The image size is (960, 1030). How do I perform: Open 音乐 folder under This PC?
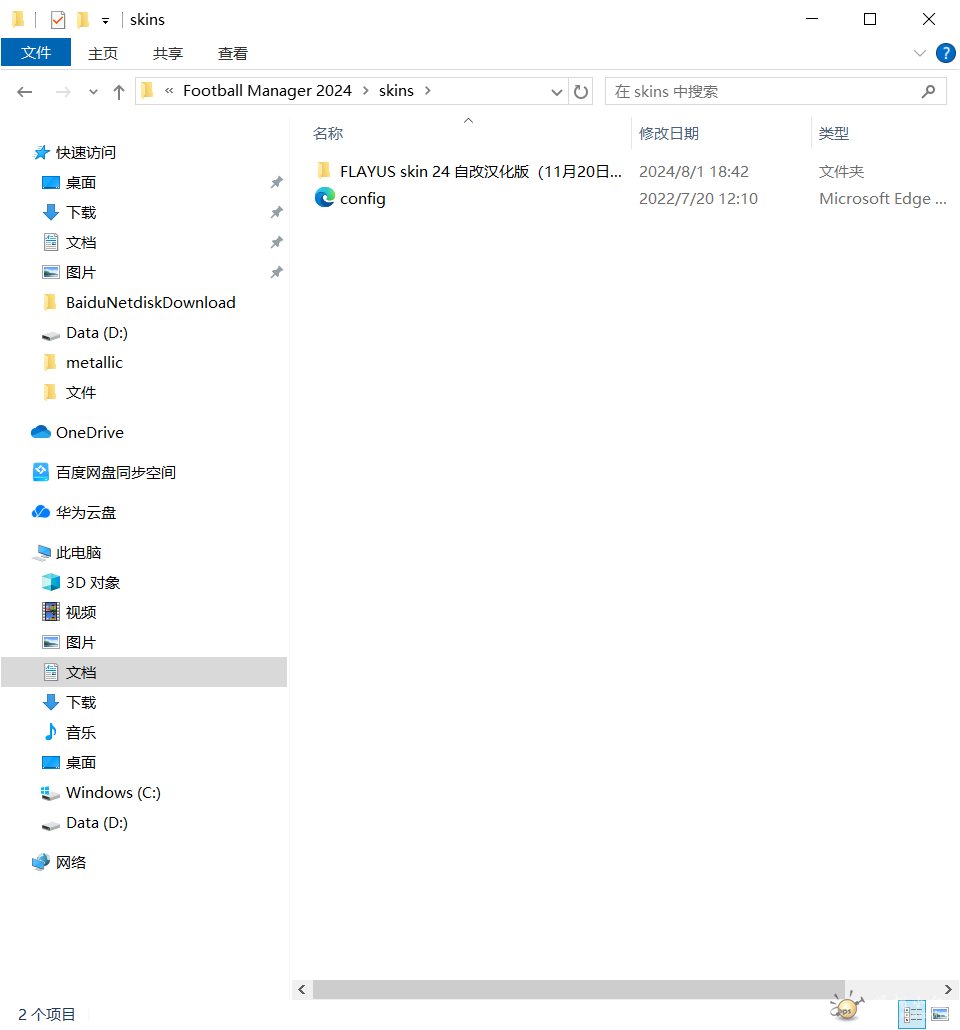81,732
